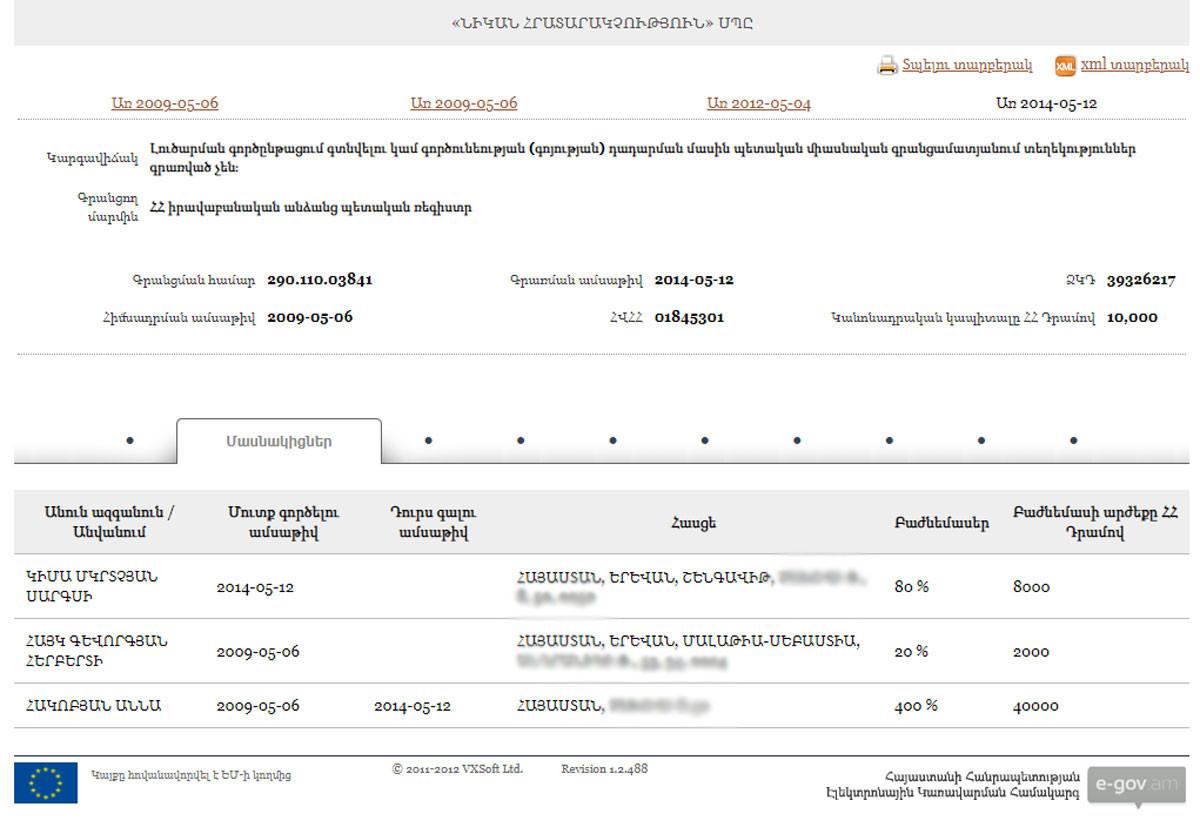The width and height of the screenshot is (1200, 834).
Task: Select the Առ 2014-05-12 current version
Action: pos(1046,103)
